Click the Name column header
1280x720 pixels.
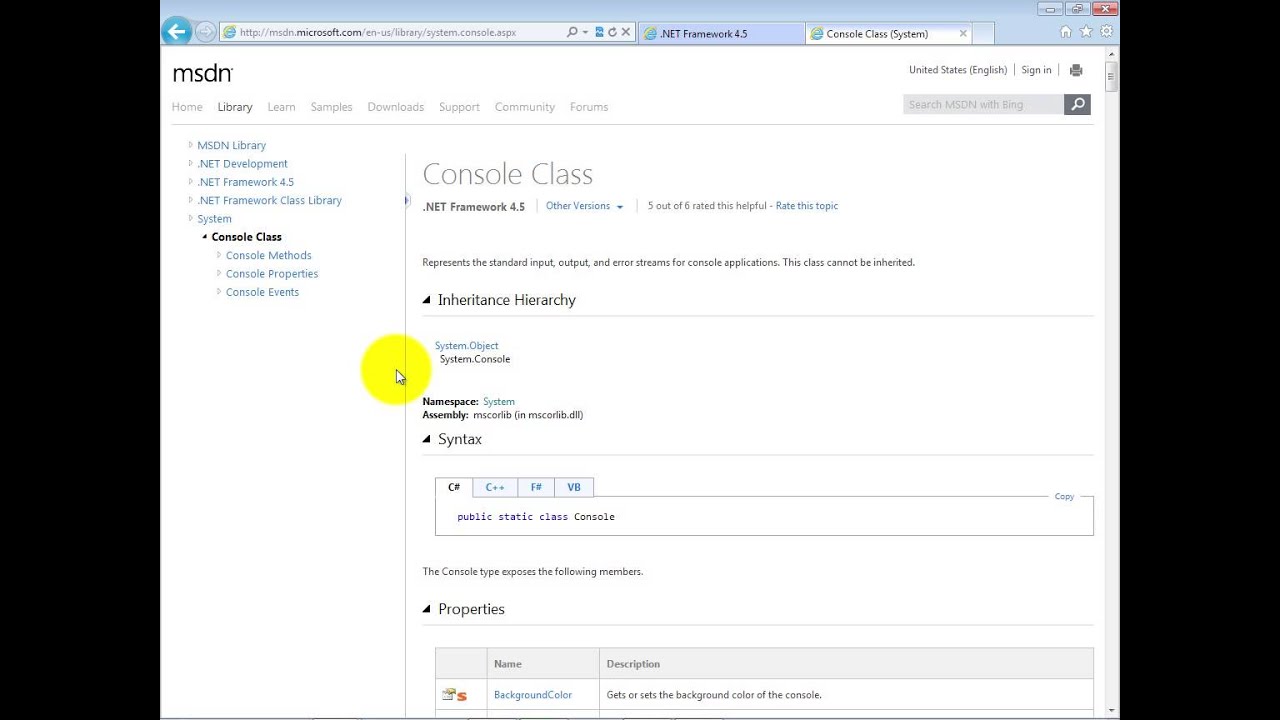coord(543,664)
